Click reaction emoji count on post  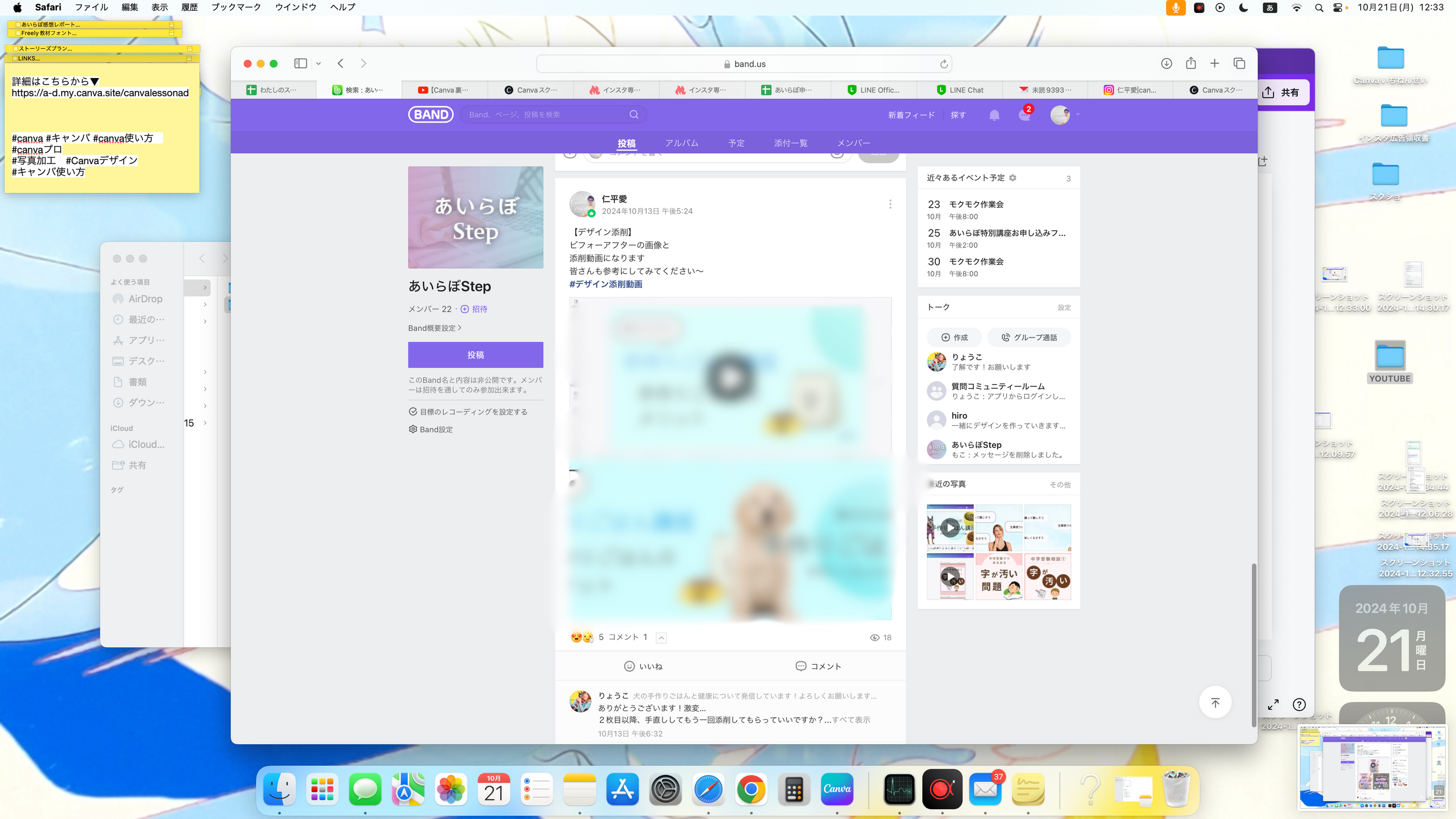pos(587,637)
